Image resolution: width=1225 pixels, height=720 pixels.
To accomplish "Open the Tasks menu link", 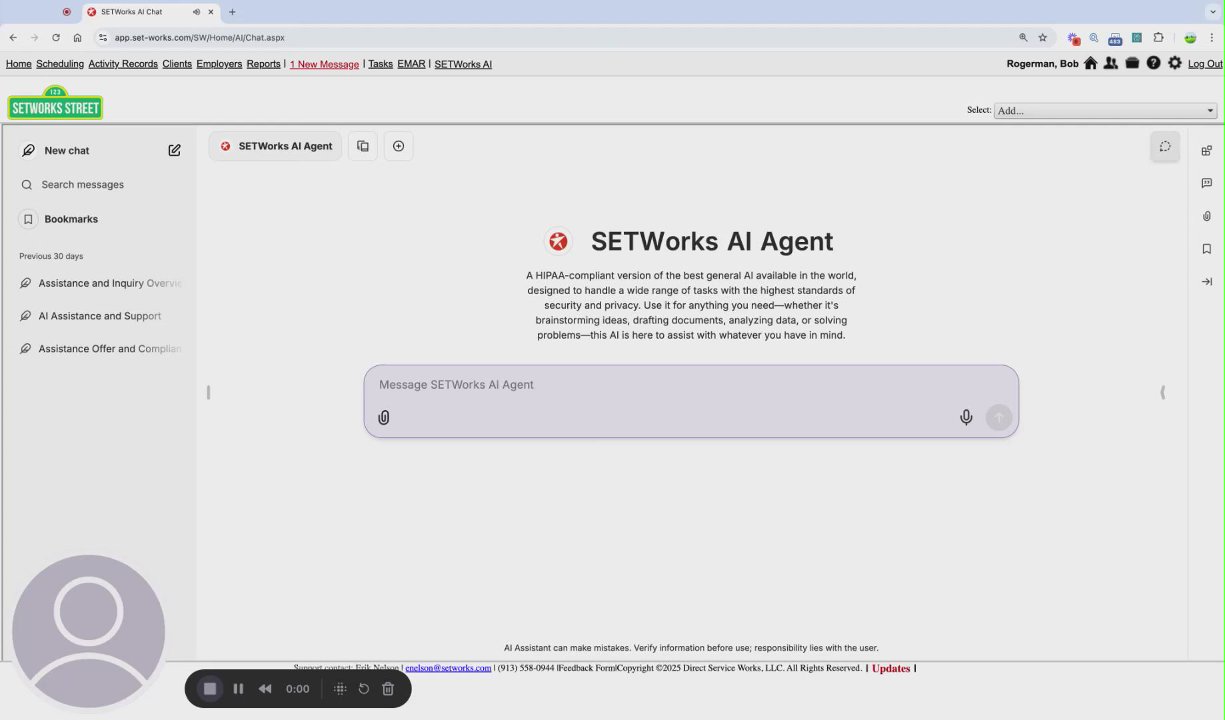I will 380,64.
